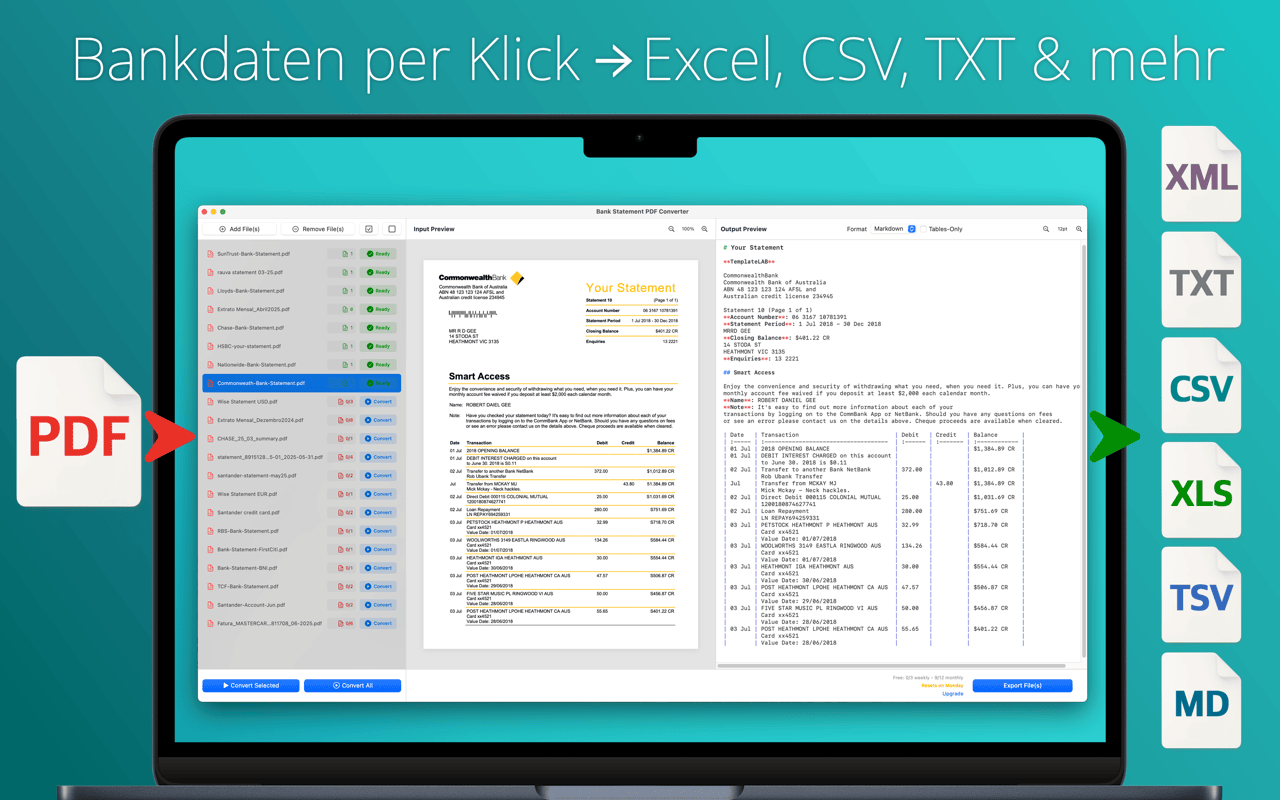Select Nationwide-Bank-Statement.pdf file

pos(302,365)
